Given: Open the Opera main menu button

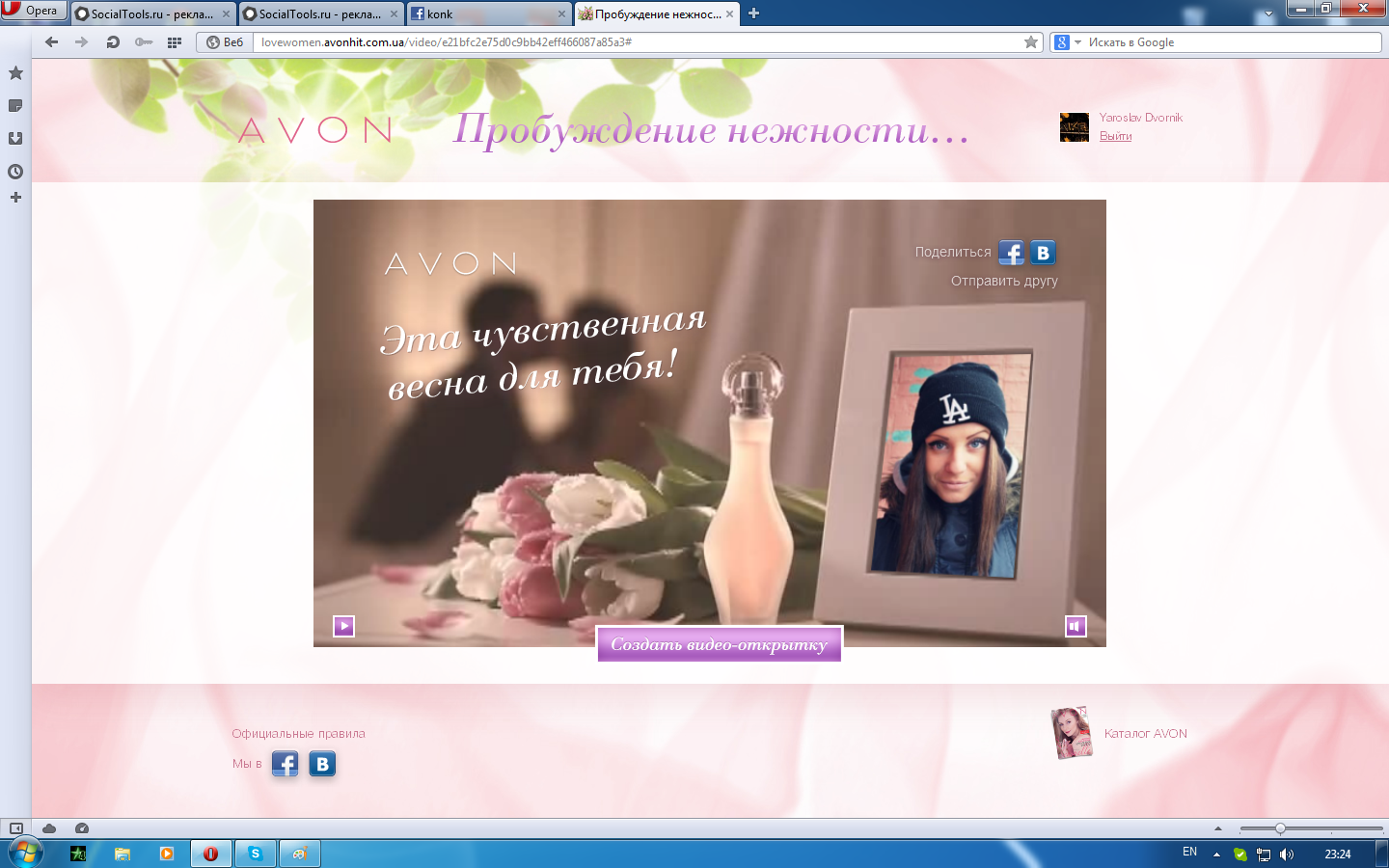Looking at the screenshot, I should coord(34,11).
